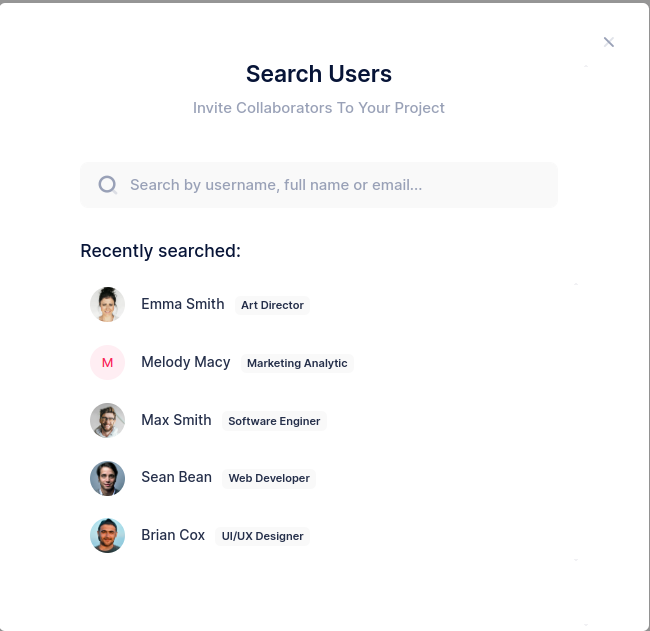Open Melody Macy from recent searches
Image resolution: width=650 pixels, height=631 pixels.
tap(186, 362)
